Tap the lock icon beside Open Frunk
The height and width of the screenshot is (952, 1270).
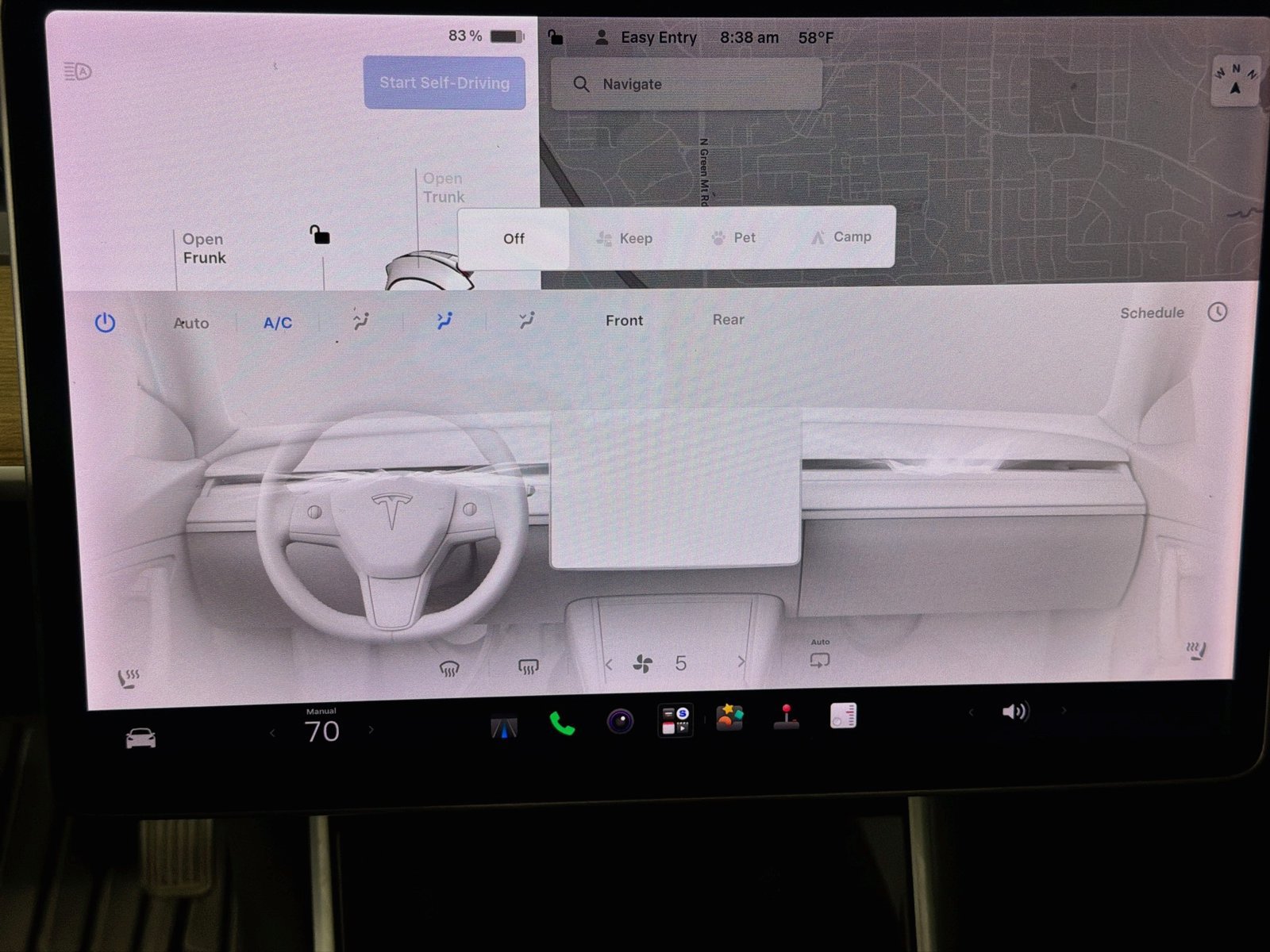pos(319,235)
